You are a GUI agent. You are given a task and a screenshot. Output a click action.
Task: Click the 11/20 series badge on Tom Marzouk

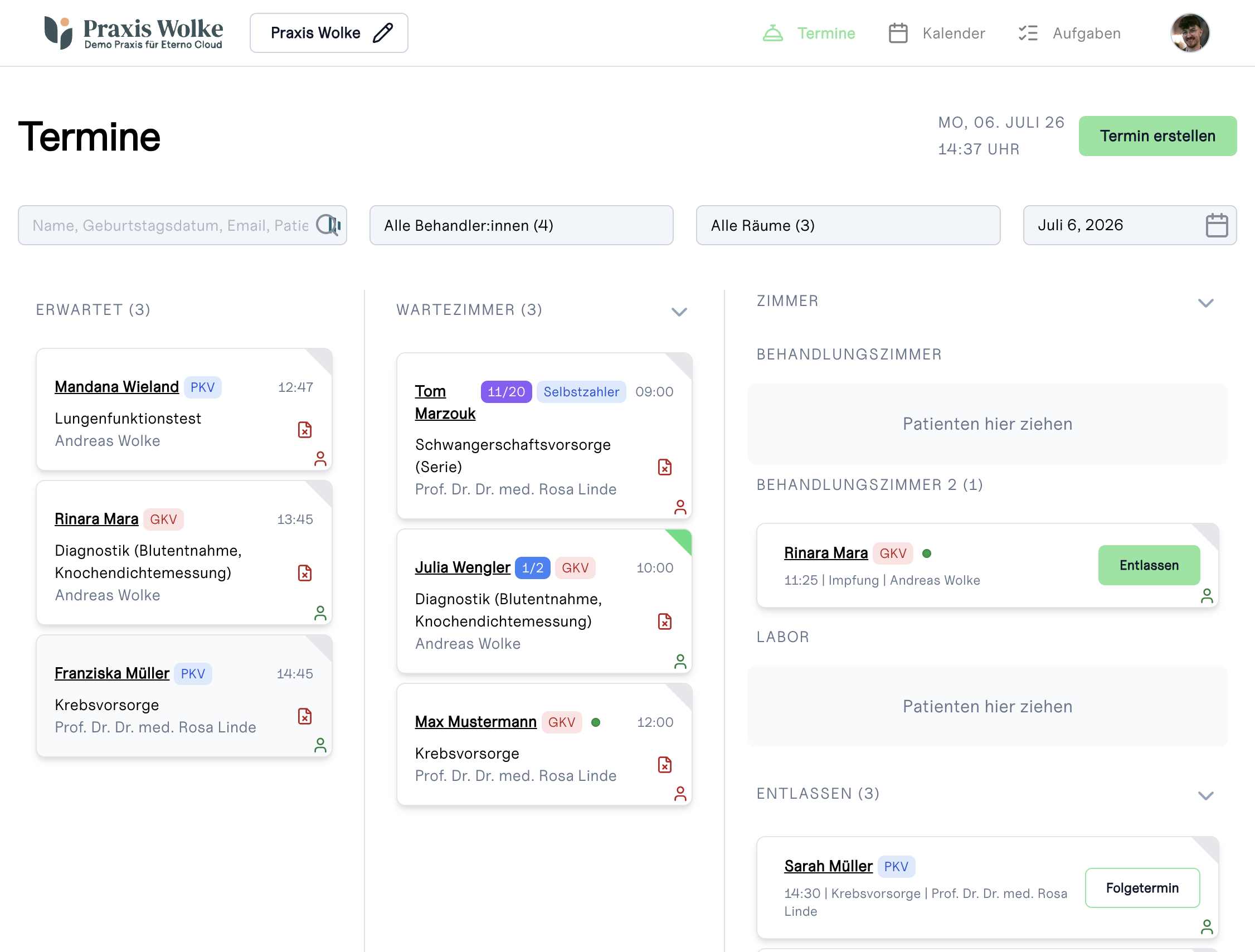click(x=506, y=392)
